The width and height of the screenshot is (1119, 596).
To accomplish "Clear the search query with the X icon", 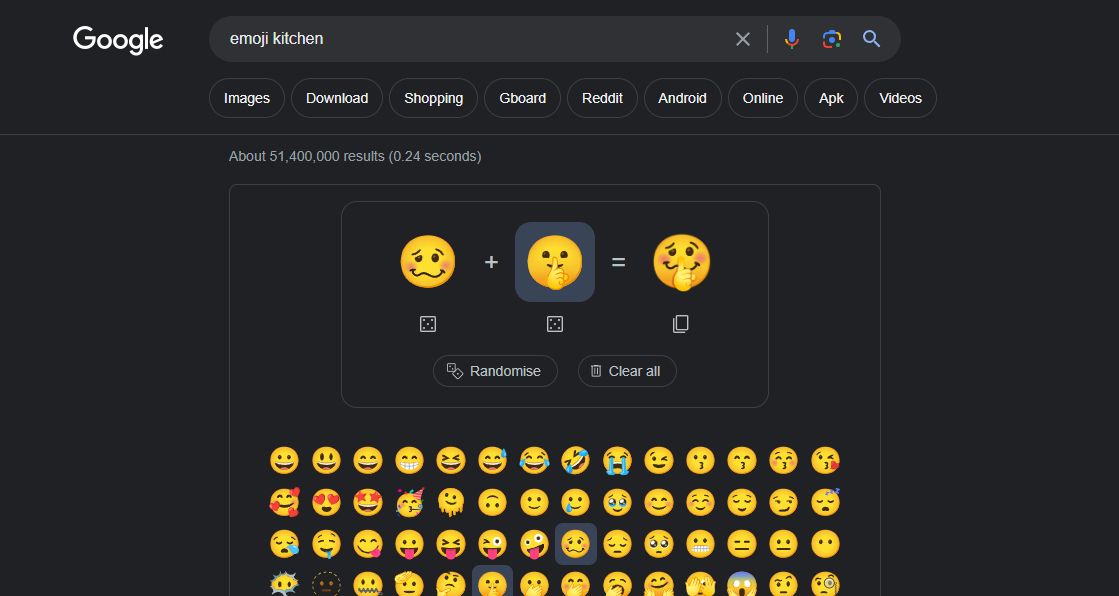I will coord(743,38).
